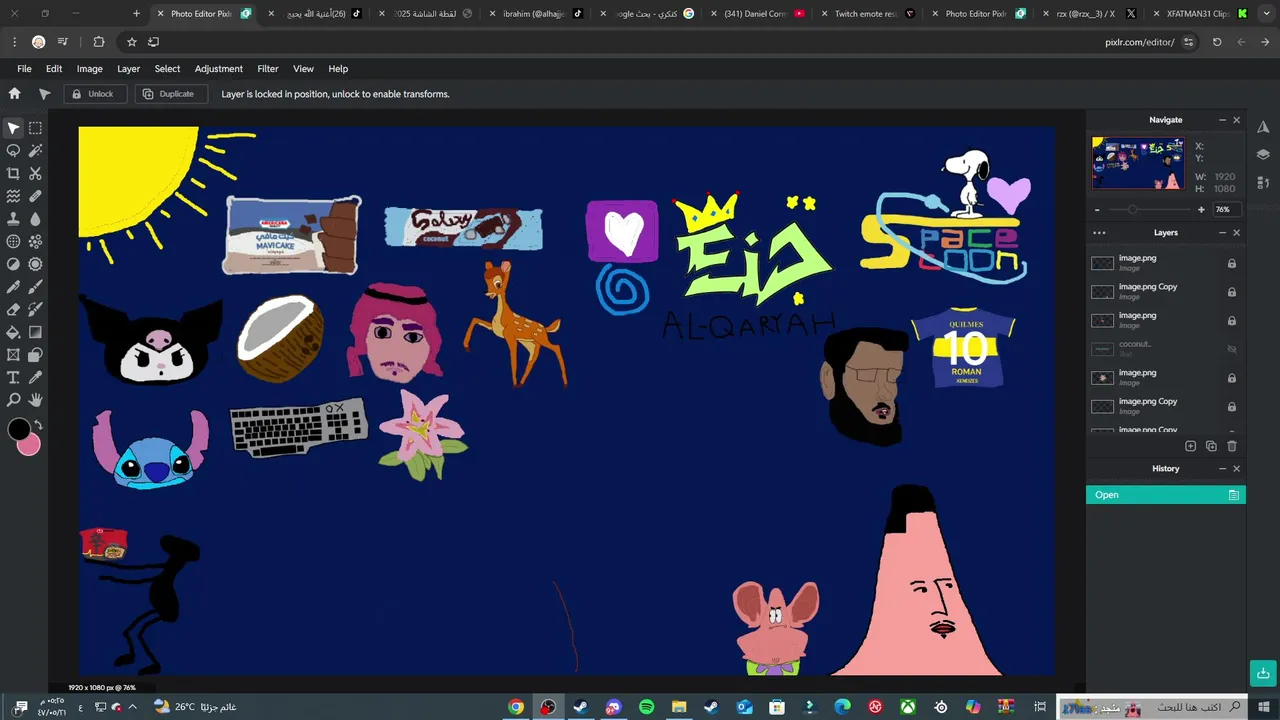The height and width of the screenshot is (720, 1280).
Task: Select the Arrange (pointer) tool
Action: [13, 128]
